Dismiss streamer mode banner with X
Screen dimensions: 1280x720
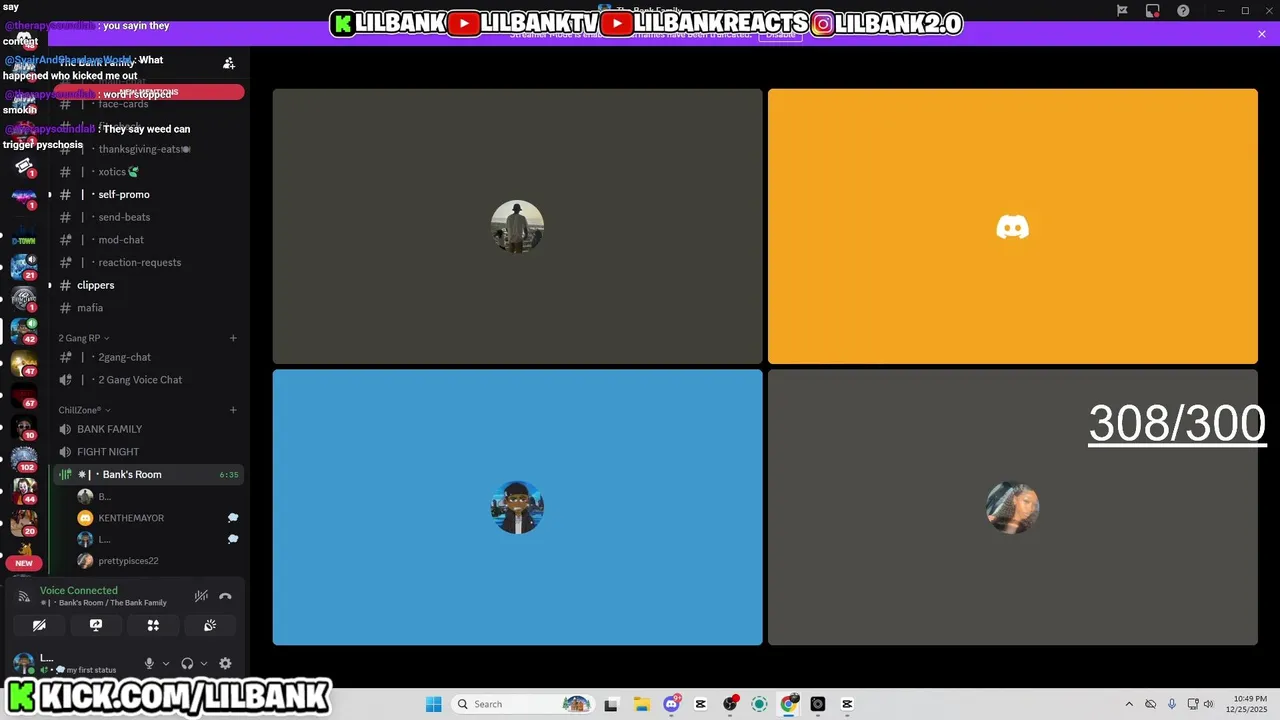(1262, 34)
